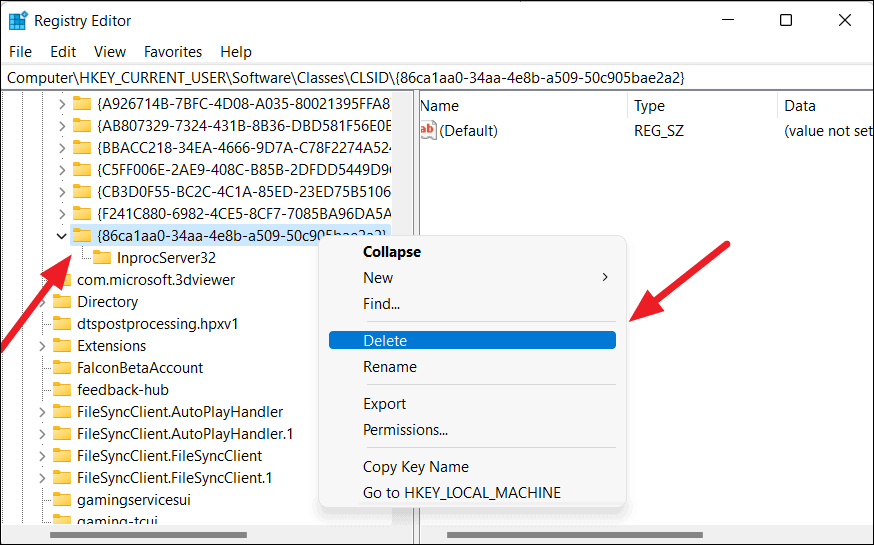Screen dimensions: 874x545
Task: Expand the FileSyncClient.AutoPlayHandler.1 key
Action: click(42, 434)
